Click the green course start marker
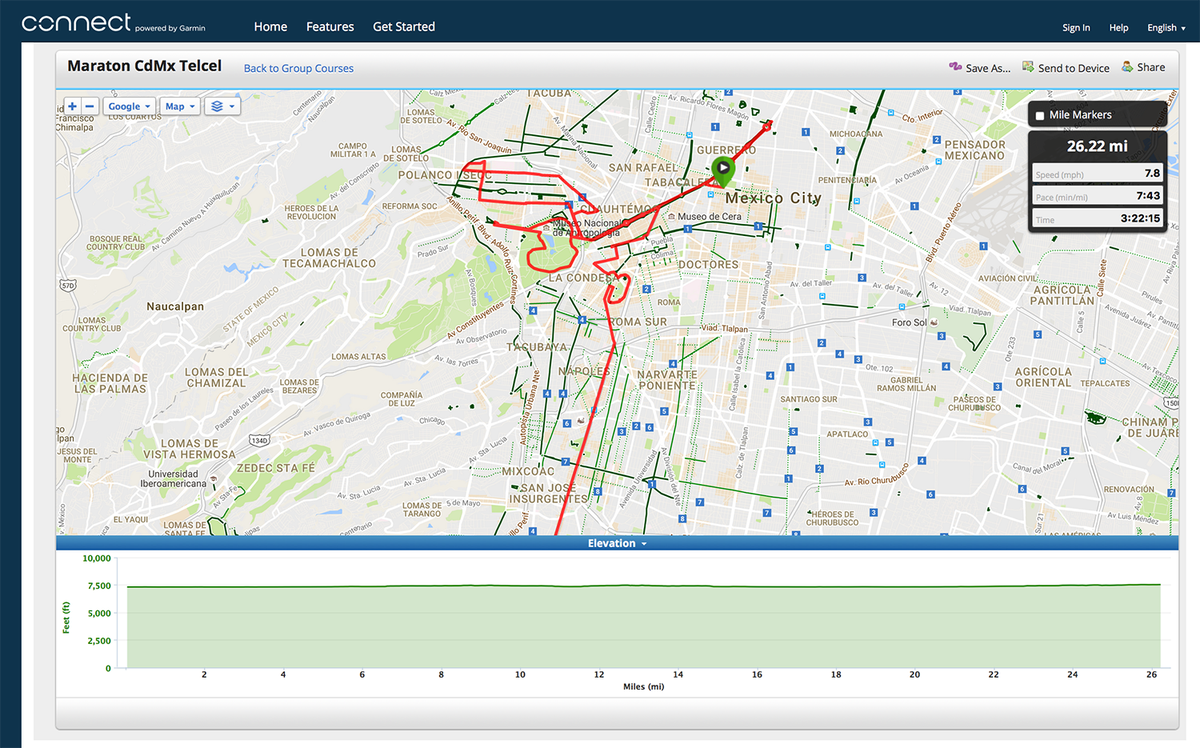This screenshot has width=1200, height=748. tap(722, 171)
